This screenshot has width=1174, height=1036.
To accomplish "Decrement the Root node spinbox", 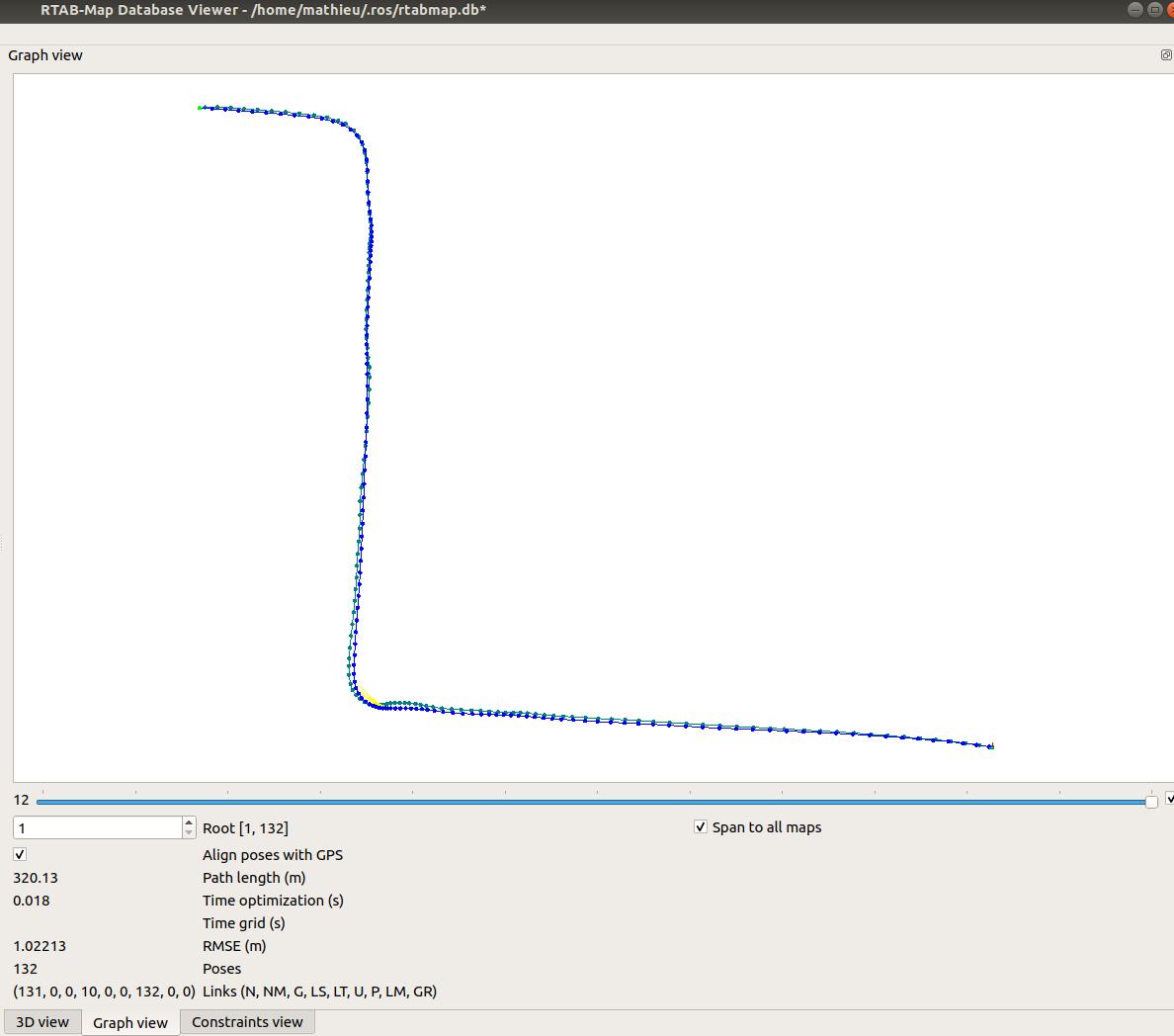I will [x=189, y=833].
